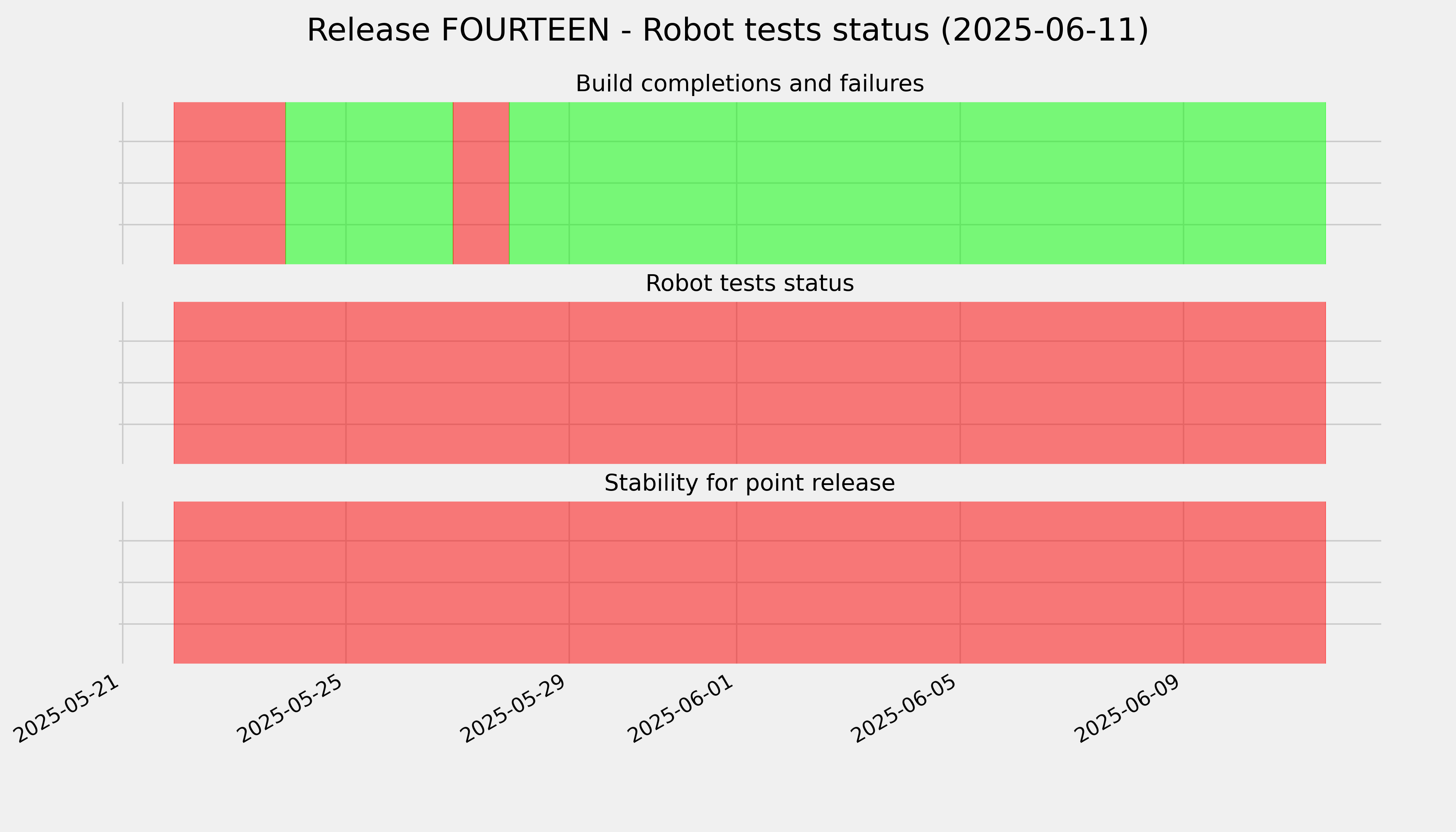Click the red area left of 2025-05-25 gridline in Stability chart
This screenshot has height=832, width=1456.
(x=260, y=583)
